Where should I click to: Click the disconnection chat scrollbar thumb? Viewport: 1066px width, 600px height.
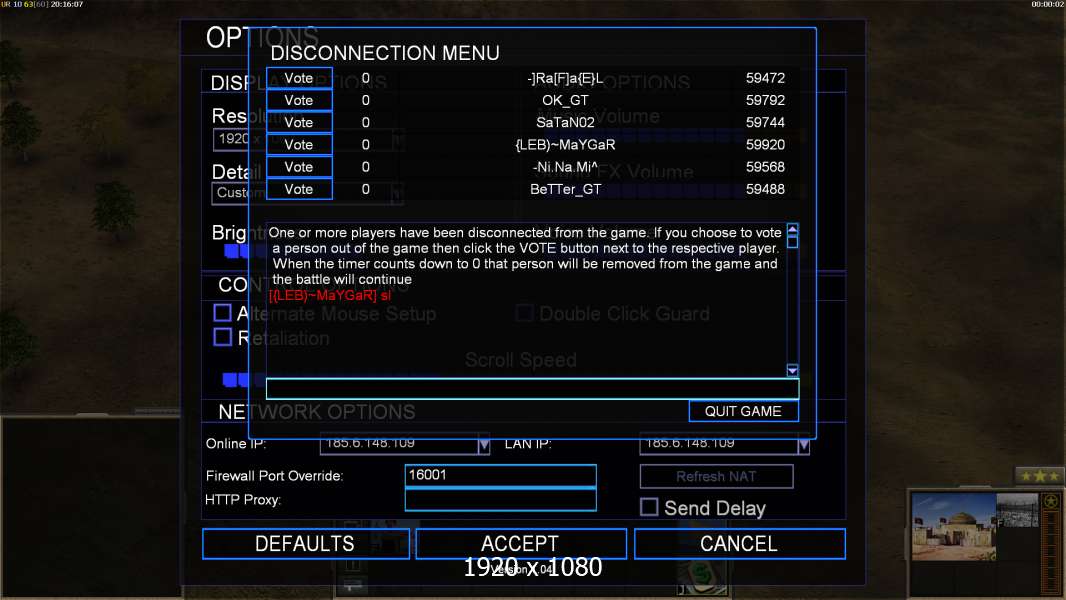pyautogui.click(x=792, y=241)
